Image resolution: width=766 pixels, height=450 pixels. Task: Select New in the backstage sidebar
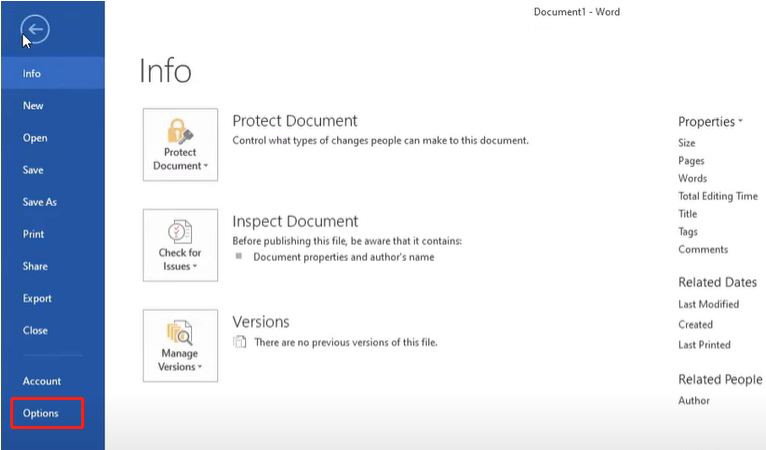[53, 106]
